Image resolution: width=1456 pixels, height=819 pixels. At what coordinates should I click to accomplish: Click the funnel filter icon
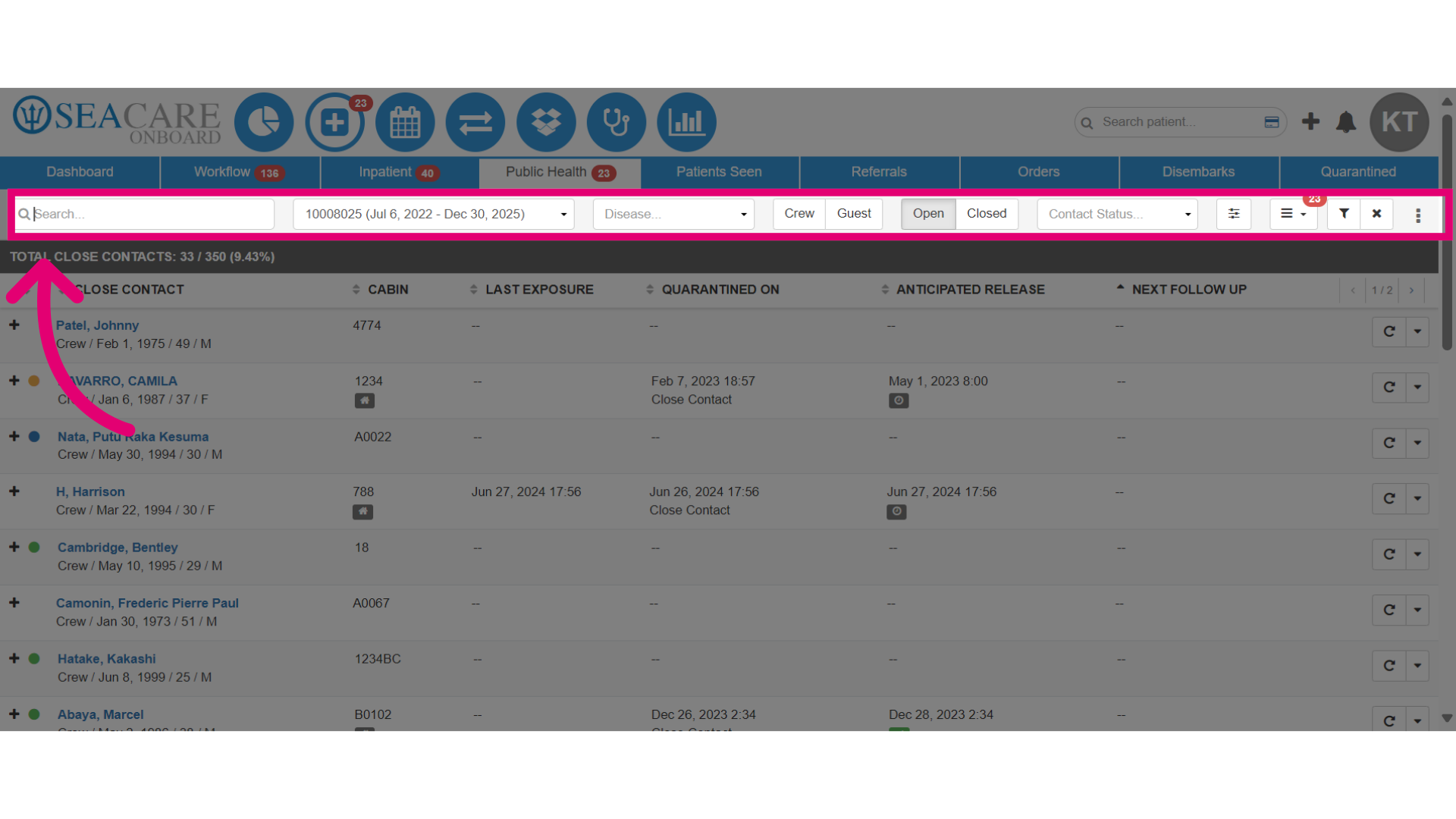click(x=1344, y=214)
